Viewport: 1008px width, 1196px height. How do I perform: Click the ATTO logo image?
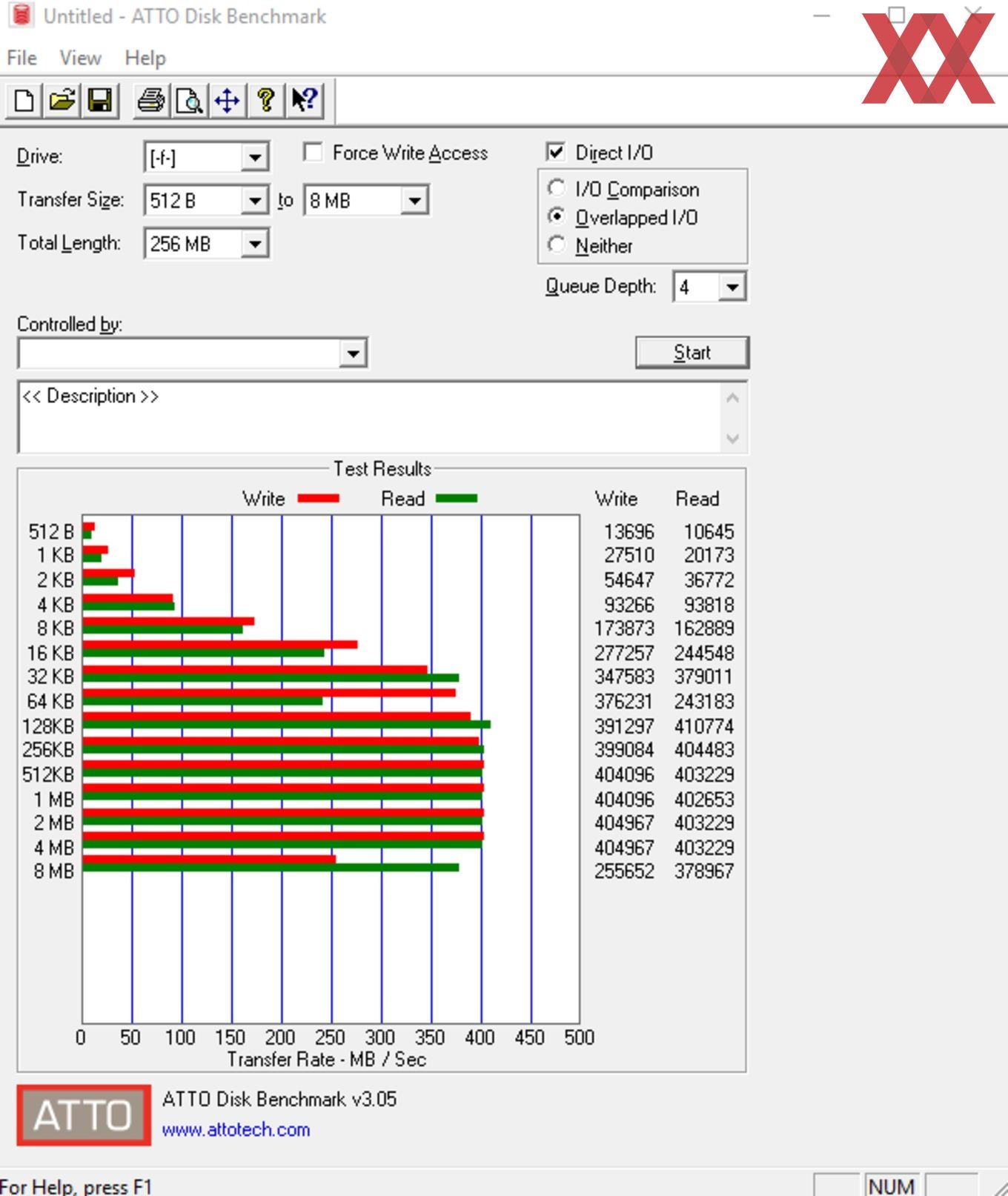click(x=84, y=1114)
